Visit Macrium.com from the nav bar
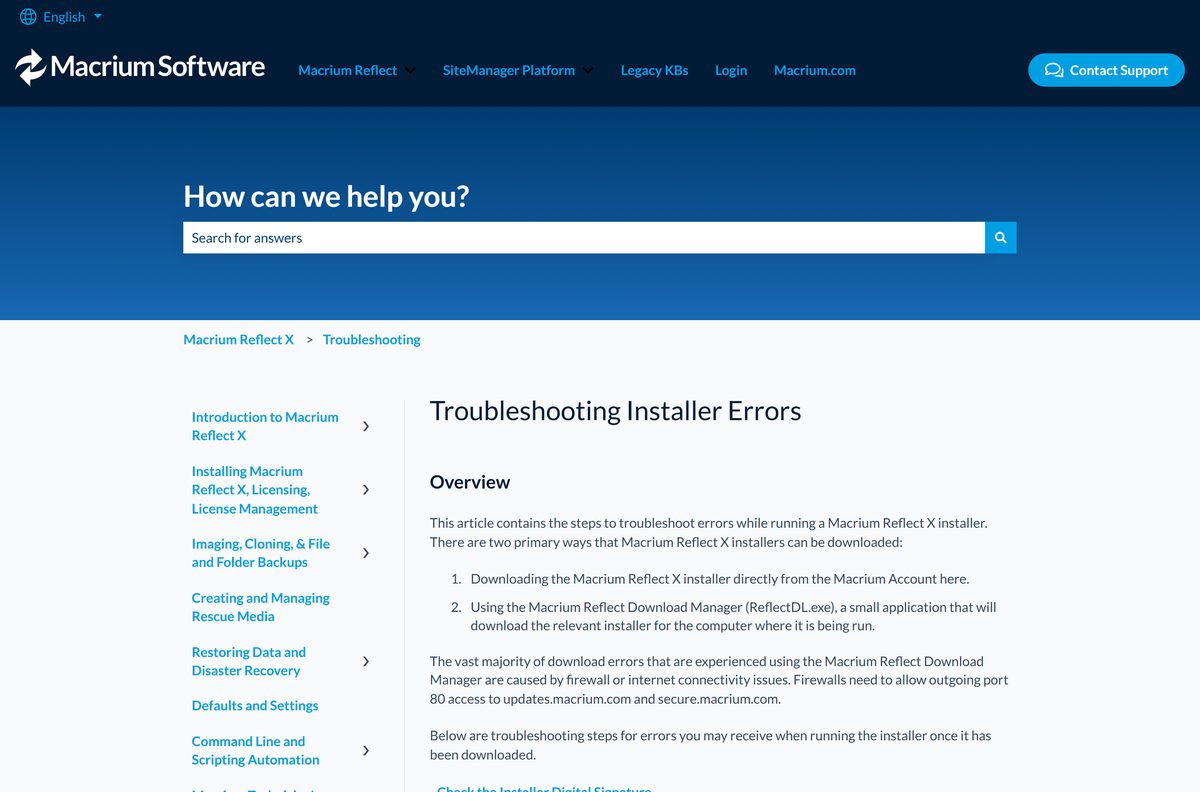 [x=814, y=70]
